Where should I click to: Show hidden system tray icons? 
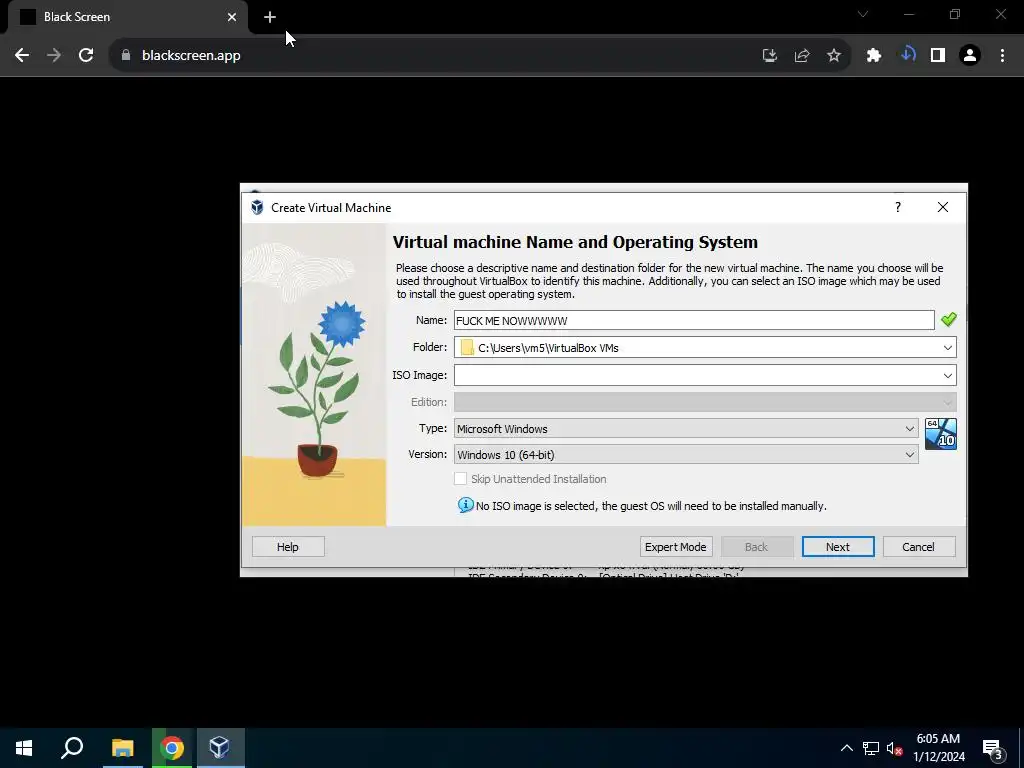846,748
